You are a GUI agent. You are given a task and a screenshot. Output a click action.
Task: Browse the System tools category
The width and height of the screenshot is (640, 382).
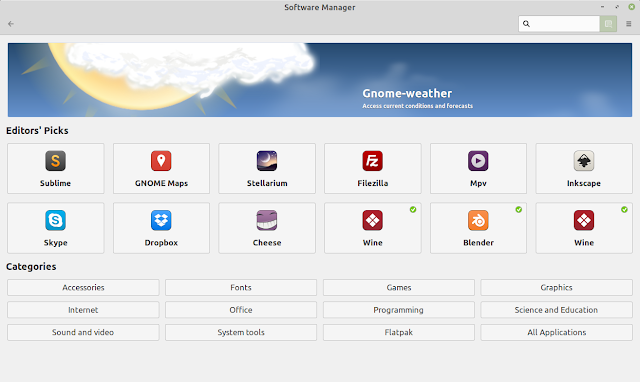pos(241,332)
